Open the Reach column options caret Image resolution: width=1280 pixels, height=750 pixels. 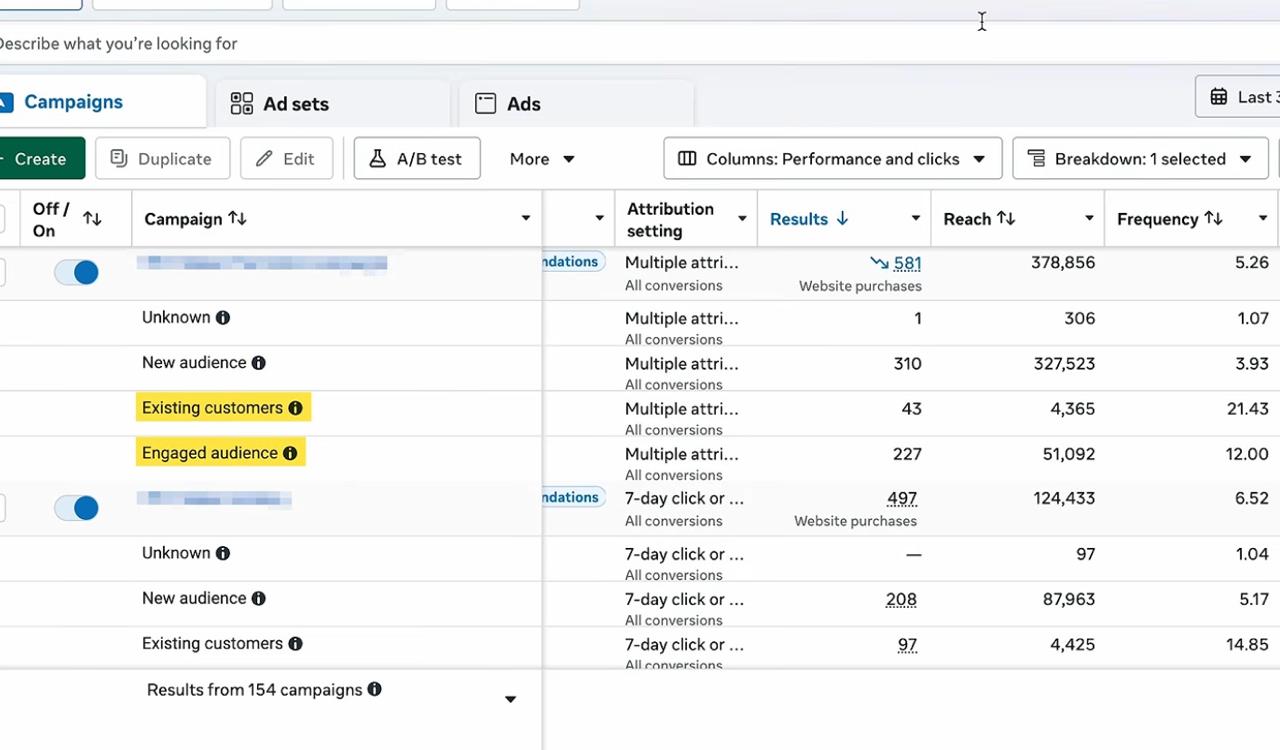click(1089, 219)
